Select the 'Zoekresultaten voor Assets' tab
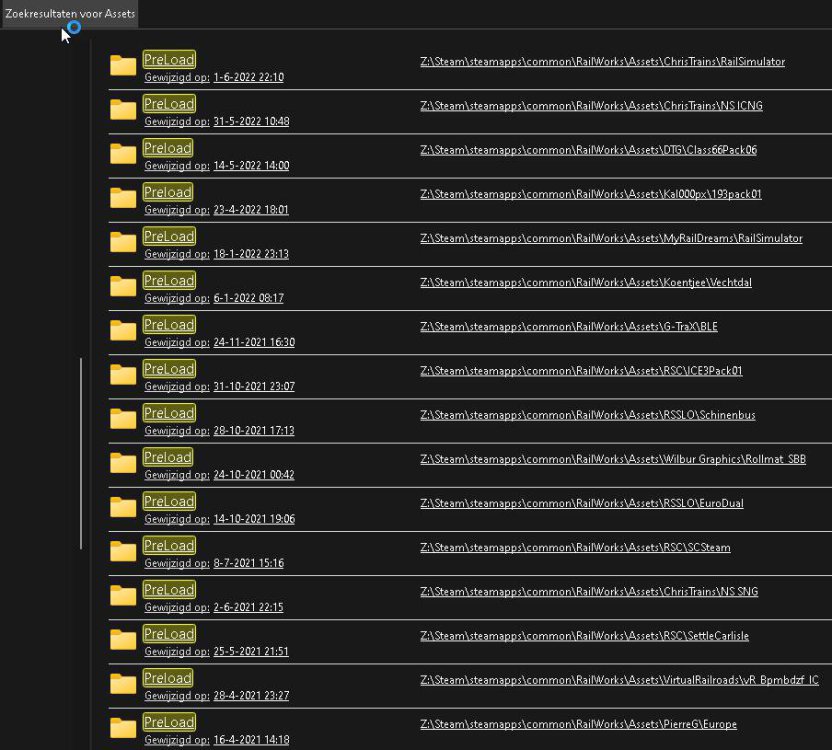Screen dimensions: 832x750 click(70, 14)
